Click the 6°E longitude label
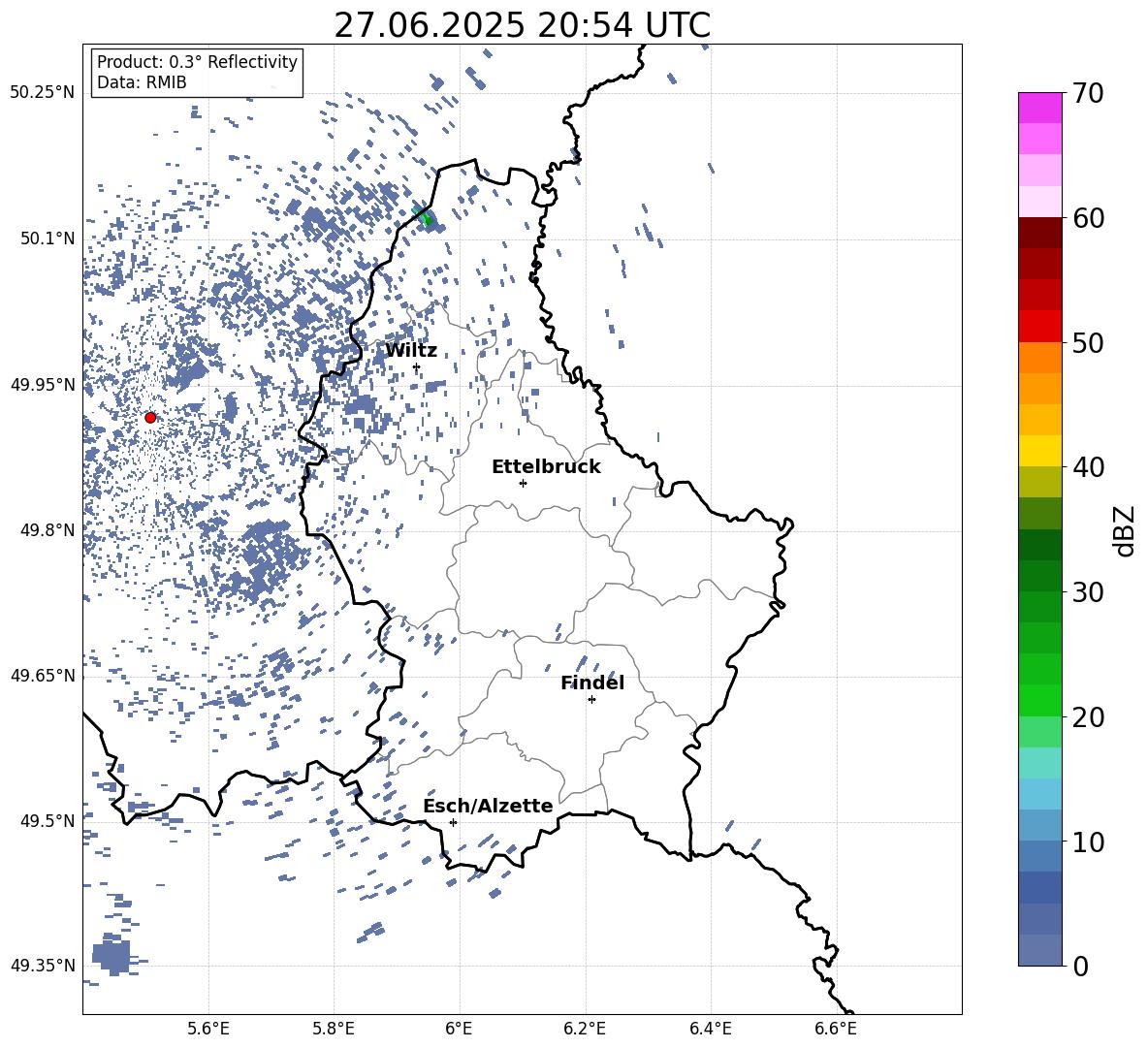 (459, 1029)
